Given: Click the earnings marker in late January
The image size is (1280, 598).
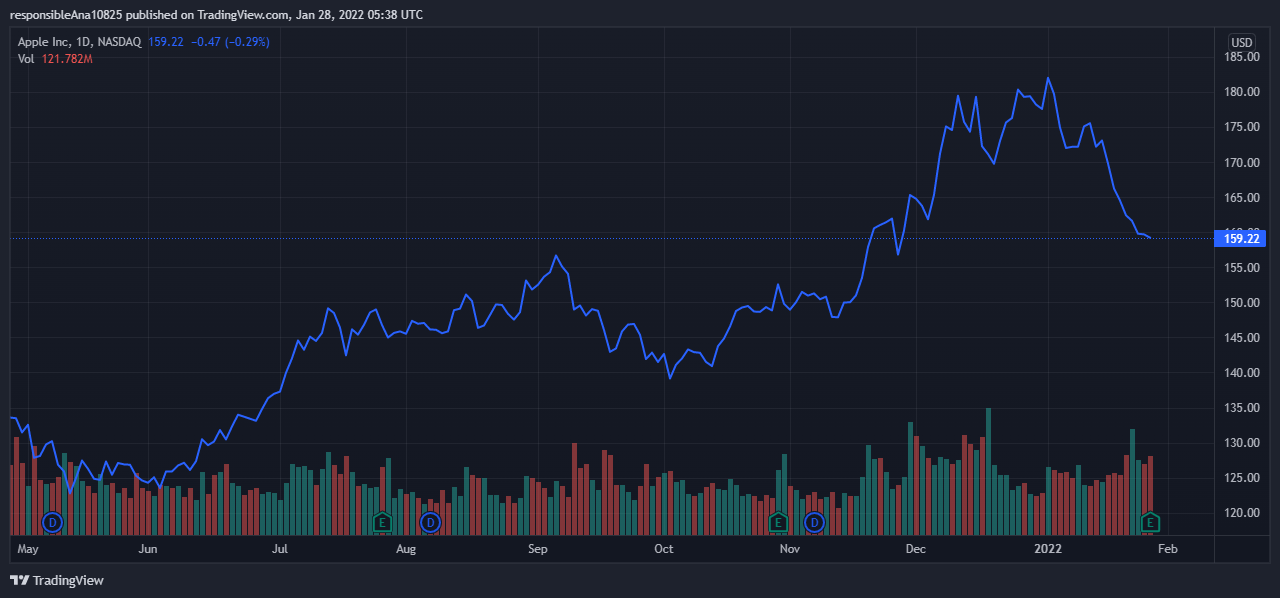Looking at the screenshot, I should (x=1151, y=522).
